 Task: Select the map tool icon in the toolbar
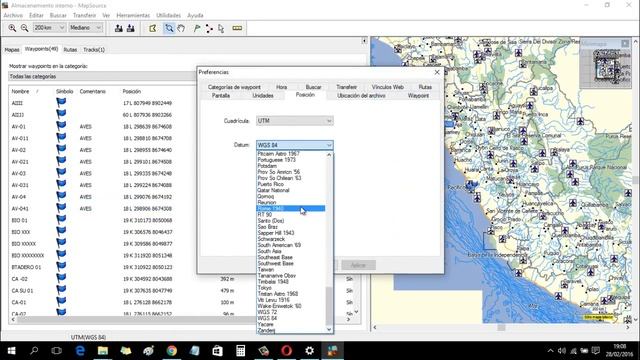click(x=153, y=28)
